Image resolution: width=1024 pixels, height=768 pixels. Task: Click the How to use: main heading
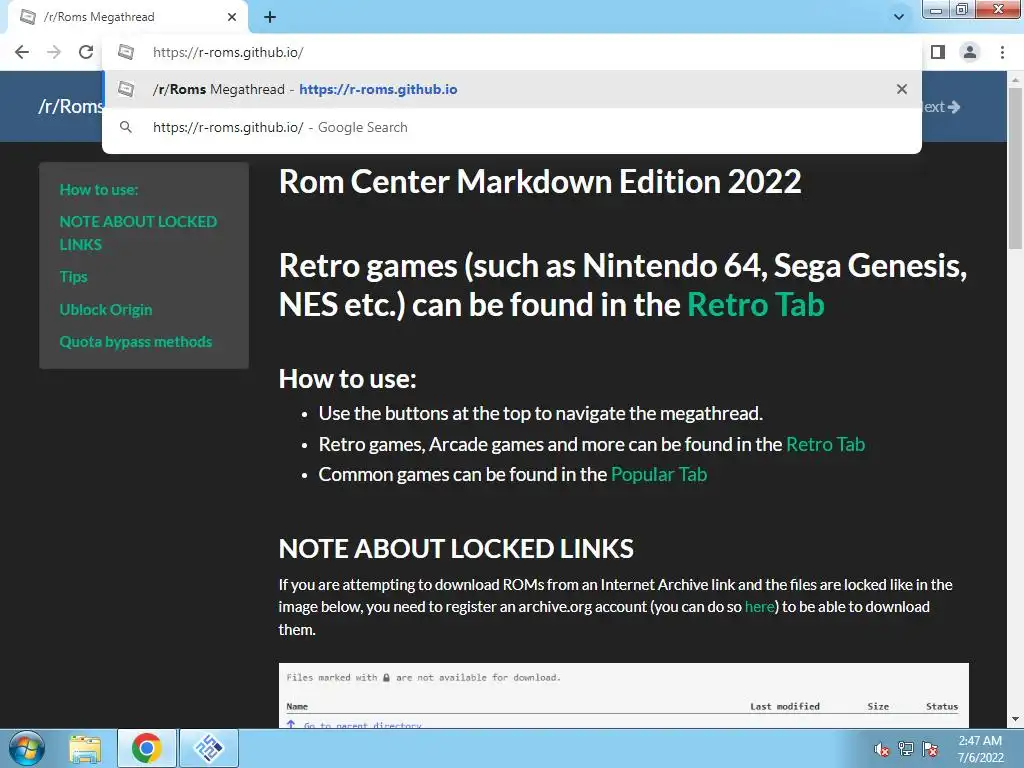pyautogui.click(x=347, y=379)
